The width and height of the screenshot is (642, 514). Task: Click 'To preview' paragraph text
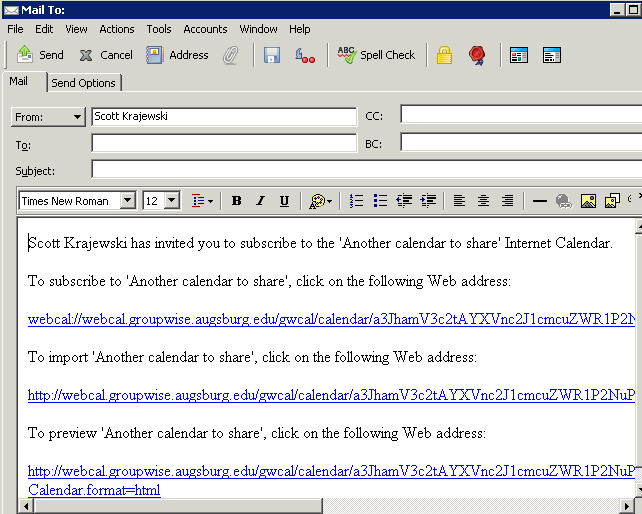coord(257,433)
